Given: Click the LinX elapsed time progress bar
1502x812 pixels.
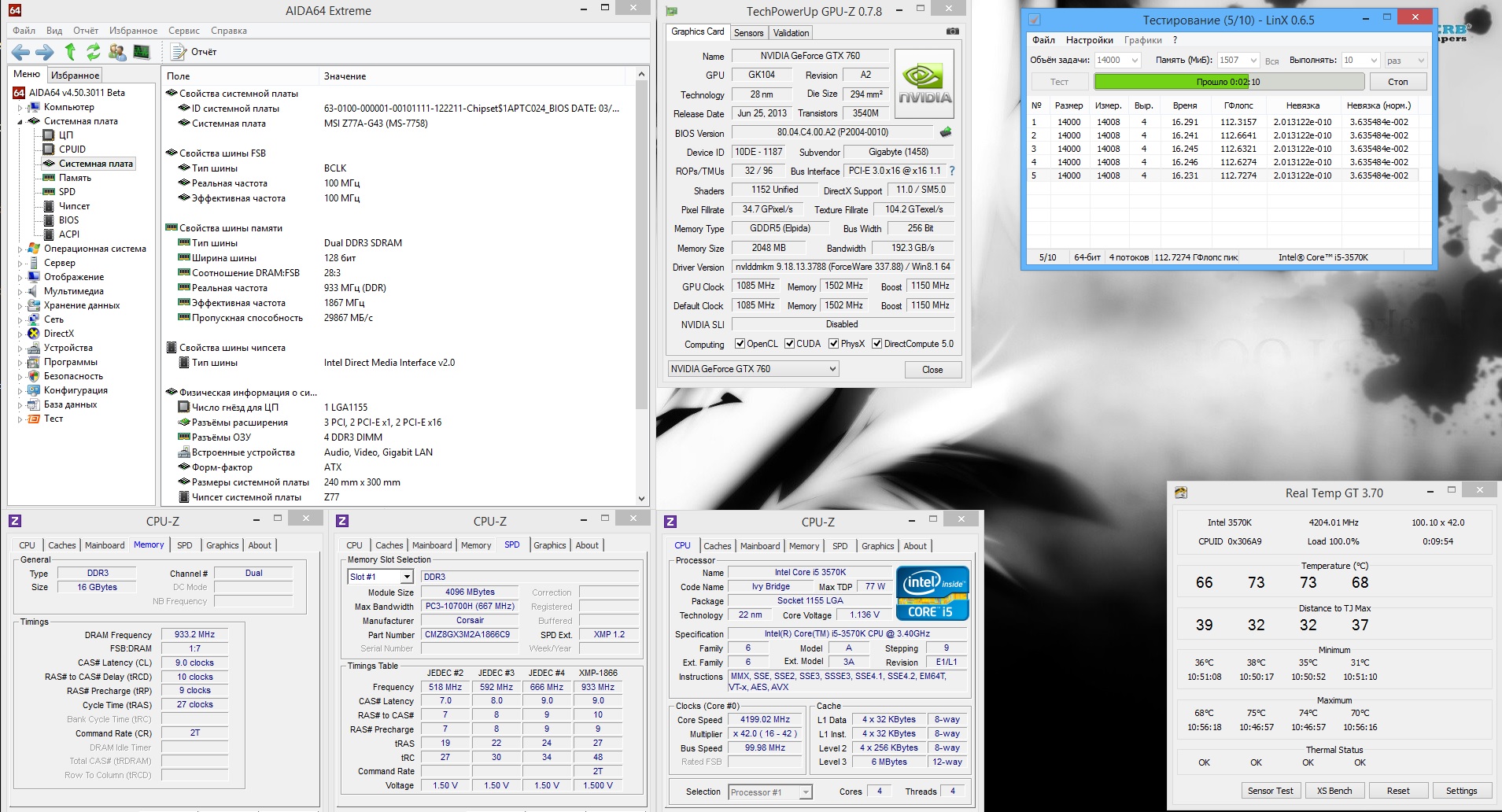Looking at the screenshot, I should coord(1229,82).
